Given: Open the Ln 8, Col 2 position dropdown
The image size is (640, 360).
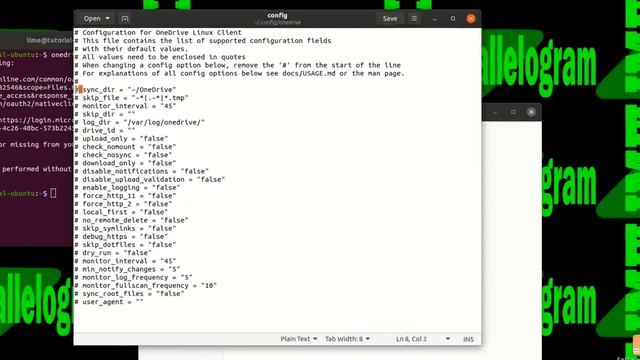Looking at the screenshot, I should point(423,339).
